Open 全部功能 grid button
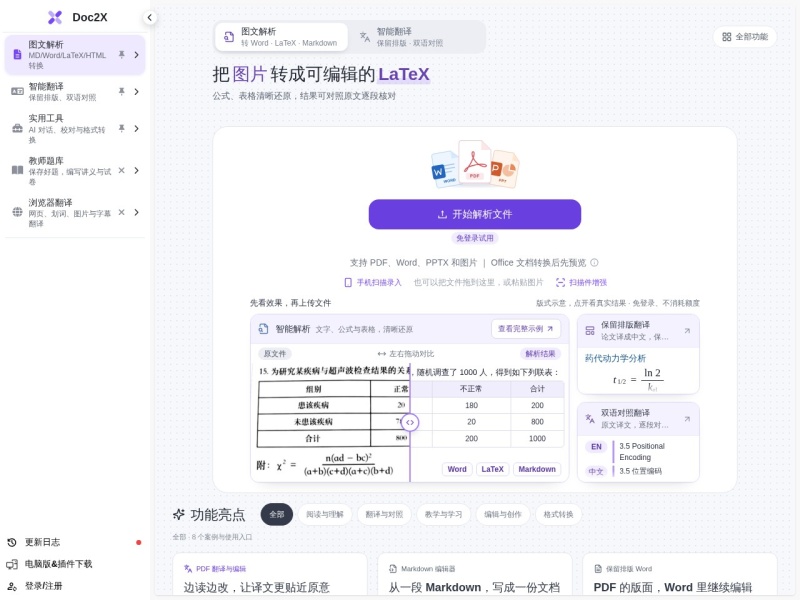 pos(745,37)
